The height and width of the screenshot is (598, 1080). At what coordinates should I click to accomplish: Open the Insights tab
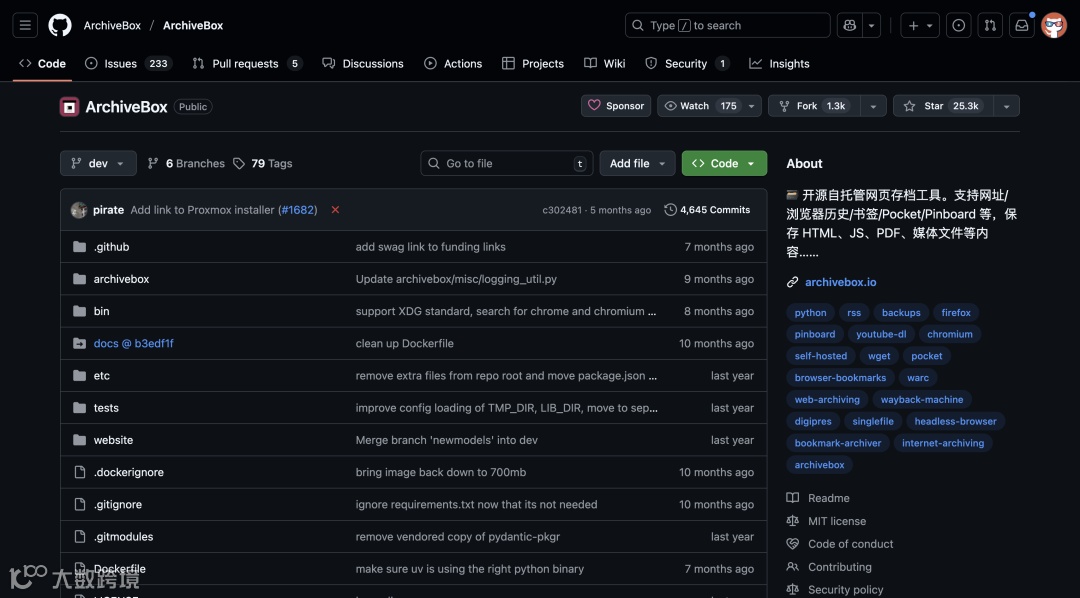pos(780,63)
